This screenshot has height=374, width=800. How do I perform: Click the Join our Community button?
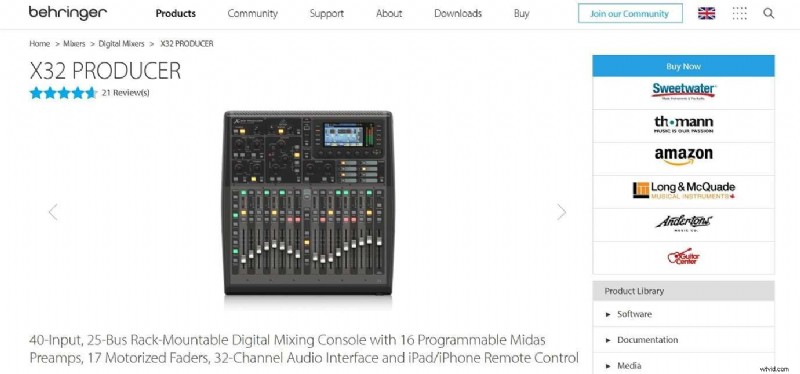point(630,14)
